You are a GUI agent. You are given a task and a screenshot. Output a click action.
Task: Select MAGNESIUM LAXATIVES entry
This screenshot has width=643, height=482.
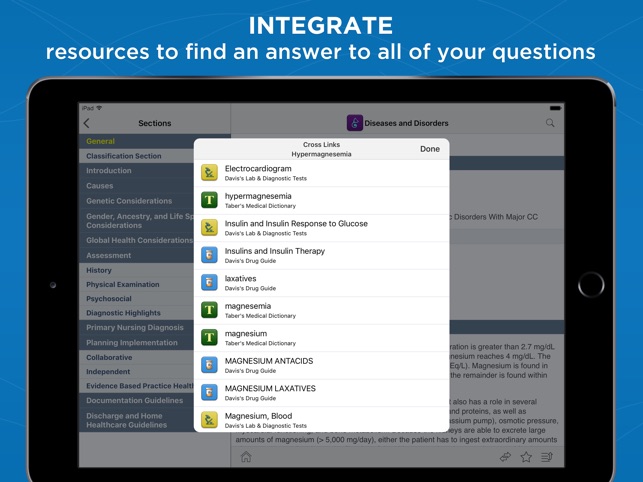click(322, 393)
